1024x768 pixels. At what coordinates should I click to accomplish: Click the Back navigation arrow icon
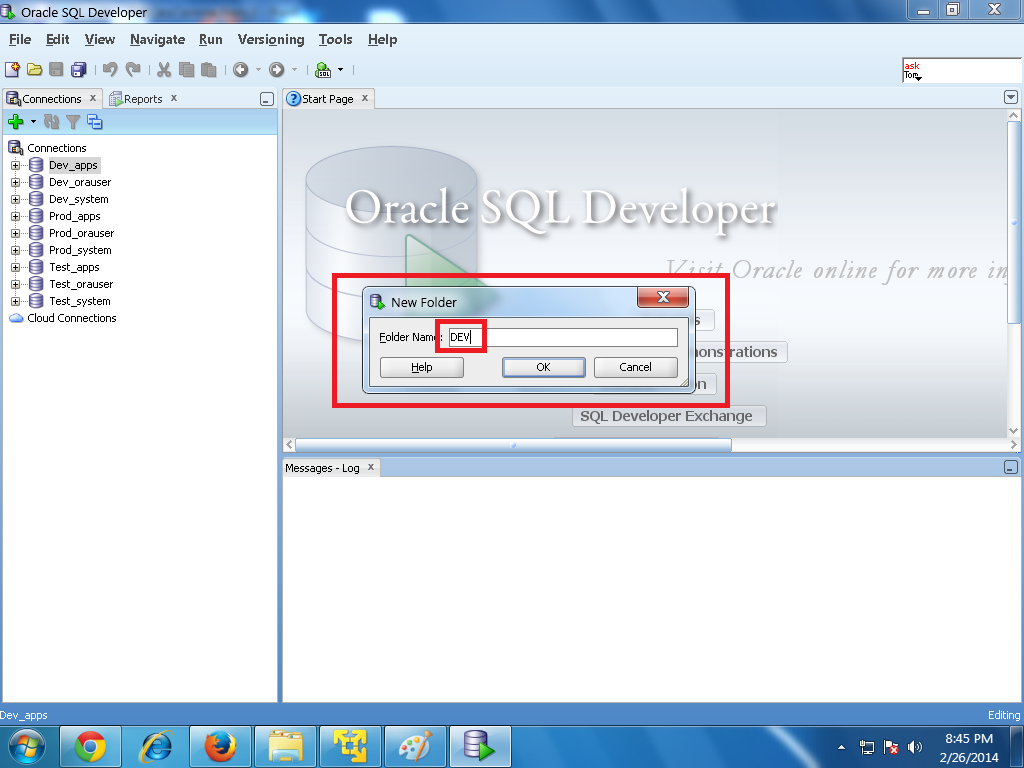click(x=241, y=69)
